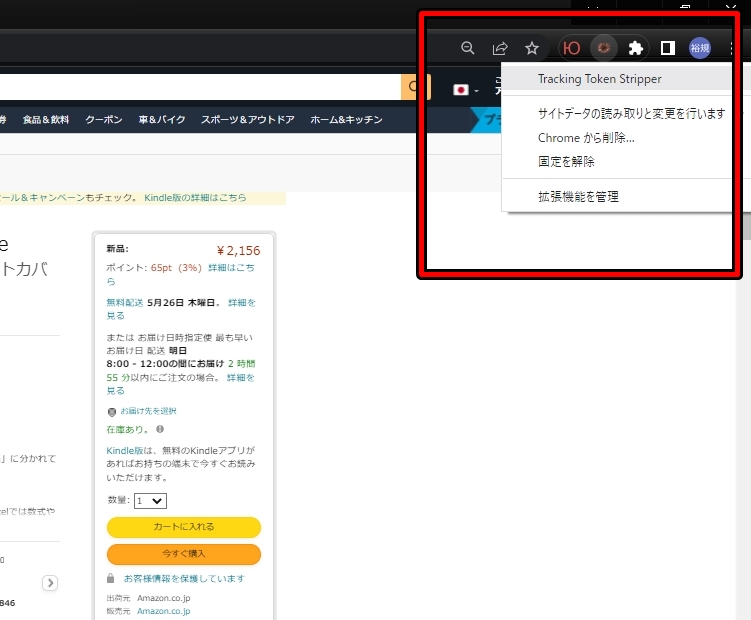Click the zoom magnifier icon in address bar
The height and width of the screenshot is (620, 751).
[467, 48]
